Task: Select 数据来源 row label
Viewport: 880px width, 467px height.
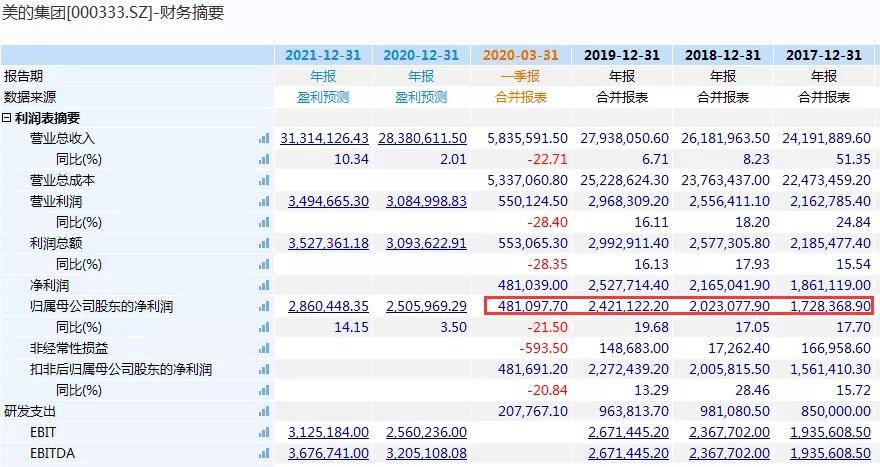Action: (30, 97)
